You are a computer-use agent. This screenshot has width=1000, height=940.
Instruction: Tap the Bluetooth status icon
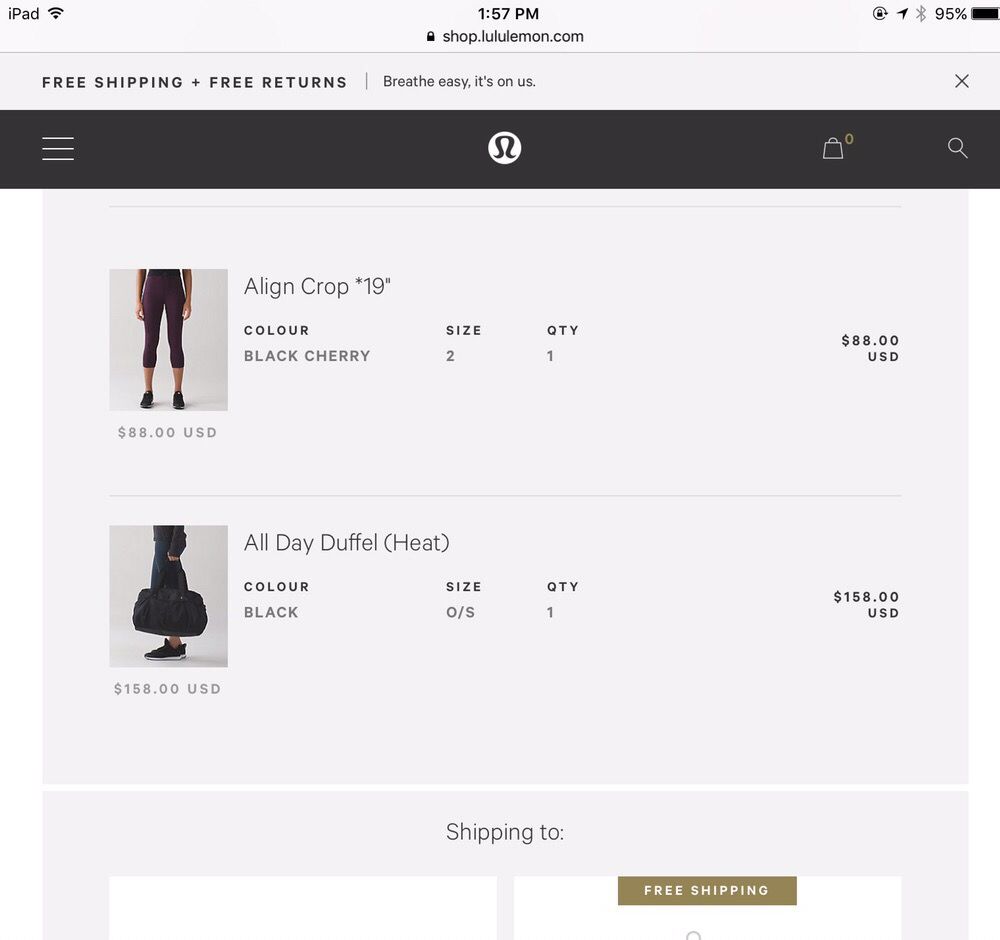coord(921,14)
